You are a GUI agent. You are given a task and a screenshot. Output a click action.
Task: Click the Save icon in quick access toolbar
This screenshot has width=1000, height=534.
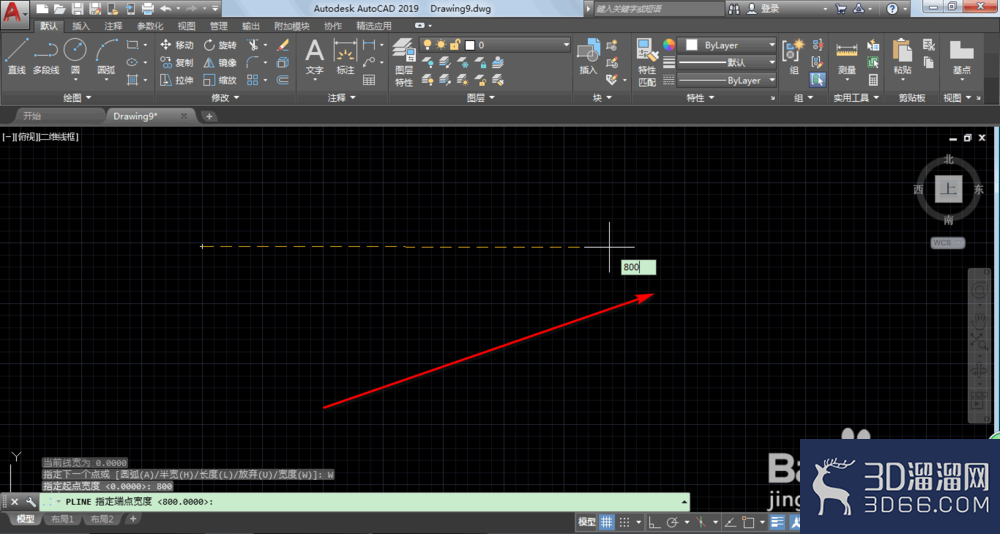tap(77, 9)
